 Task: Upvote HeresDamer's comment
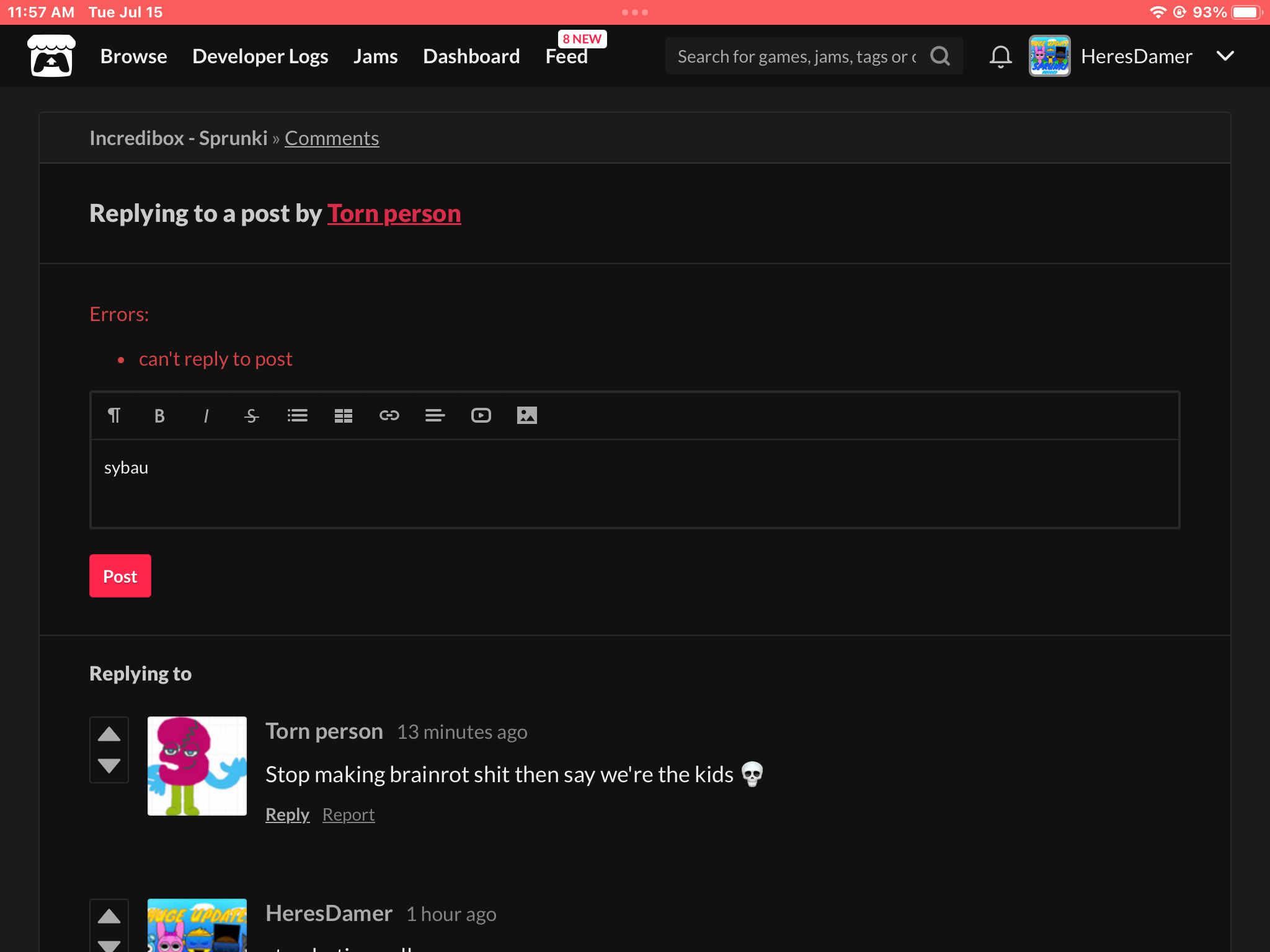pos(109,917)
